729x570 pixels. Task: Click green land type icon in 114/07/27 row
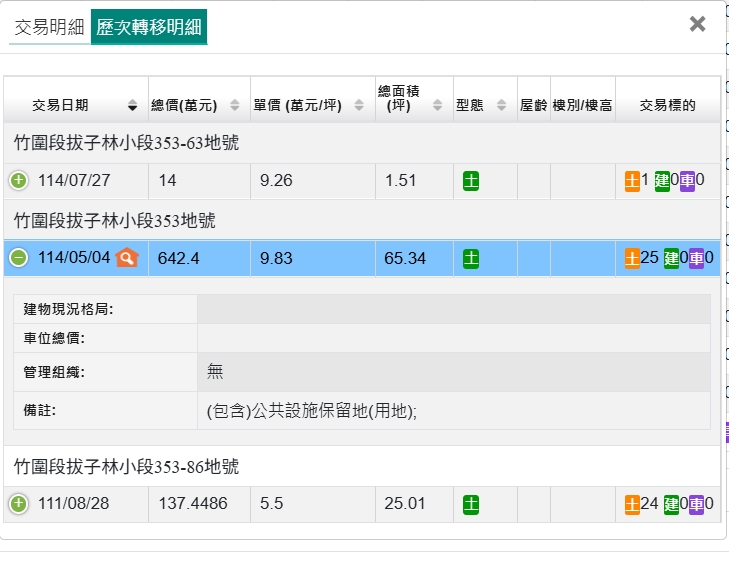click(471, 181)
